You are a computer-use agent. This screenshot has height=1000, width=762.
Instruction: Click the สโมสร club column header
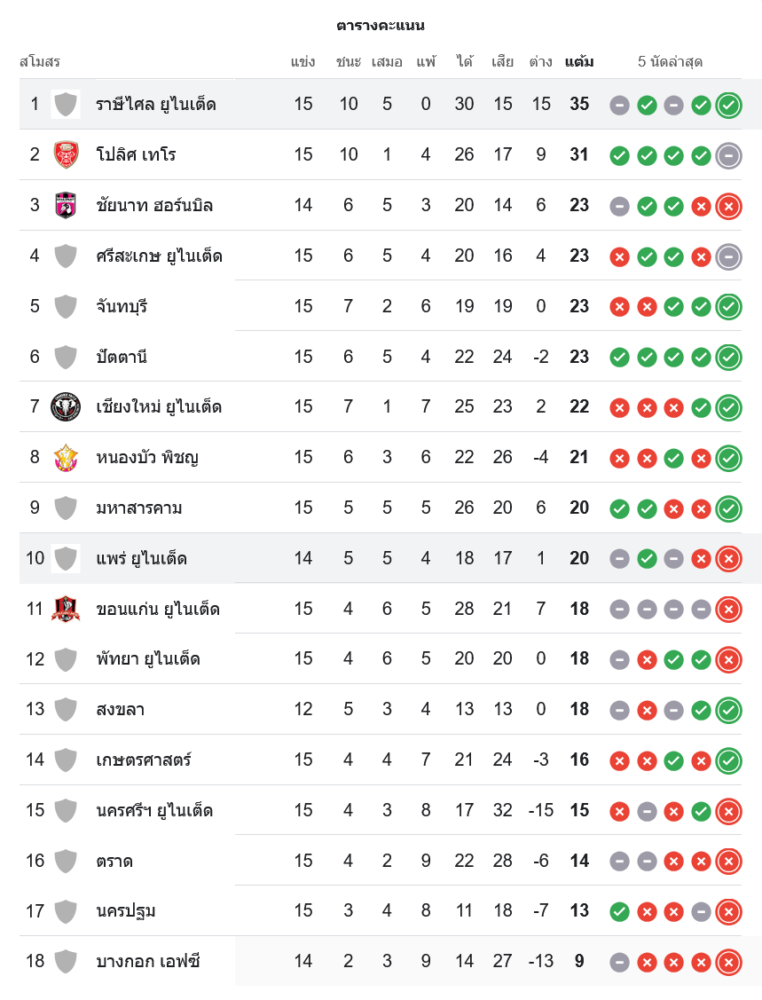tap(40, 62)
